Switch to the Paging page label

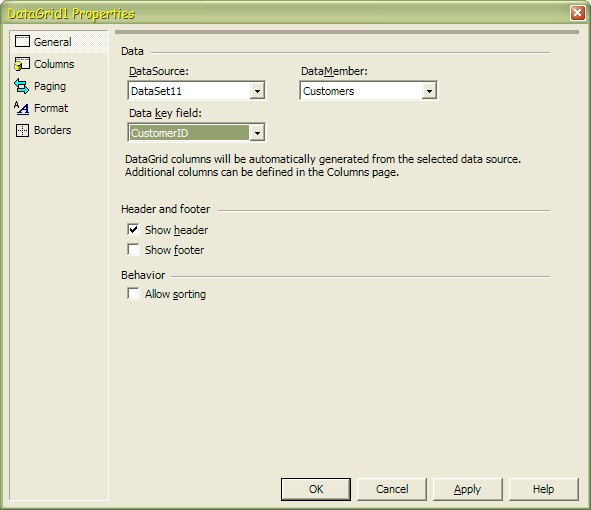pos(50,86)
